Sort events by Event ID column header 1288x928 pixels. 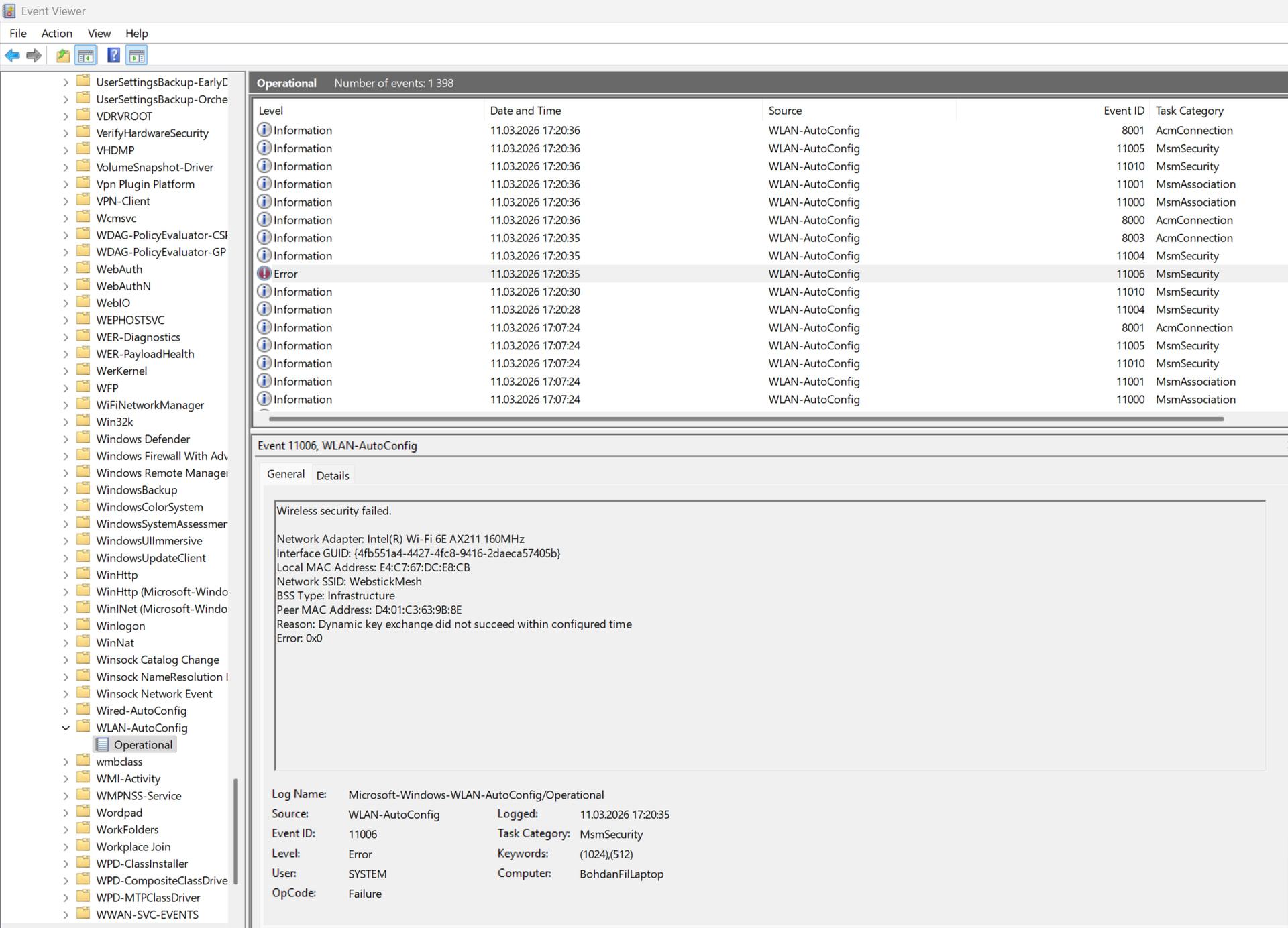pos(1123,111)
